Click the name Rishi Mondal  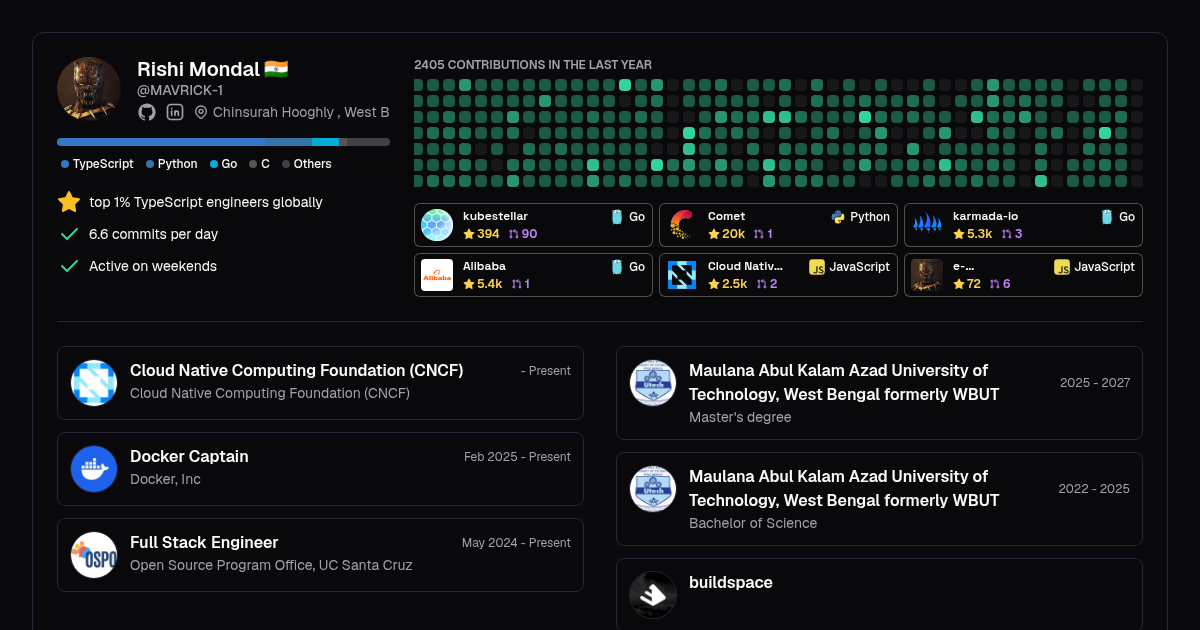198,69
